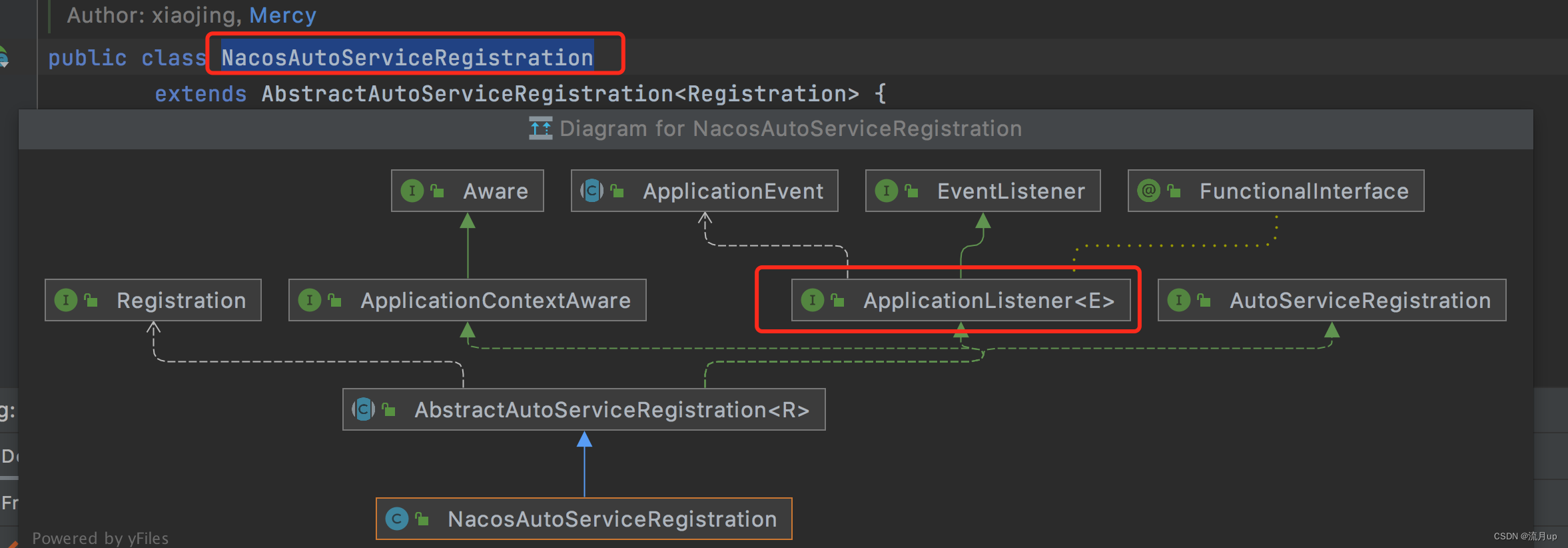
Task: Click the public visibility lock icon on ApplicationContextAware
Action: coord(335,301)
